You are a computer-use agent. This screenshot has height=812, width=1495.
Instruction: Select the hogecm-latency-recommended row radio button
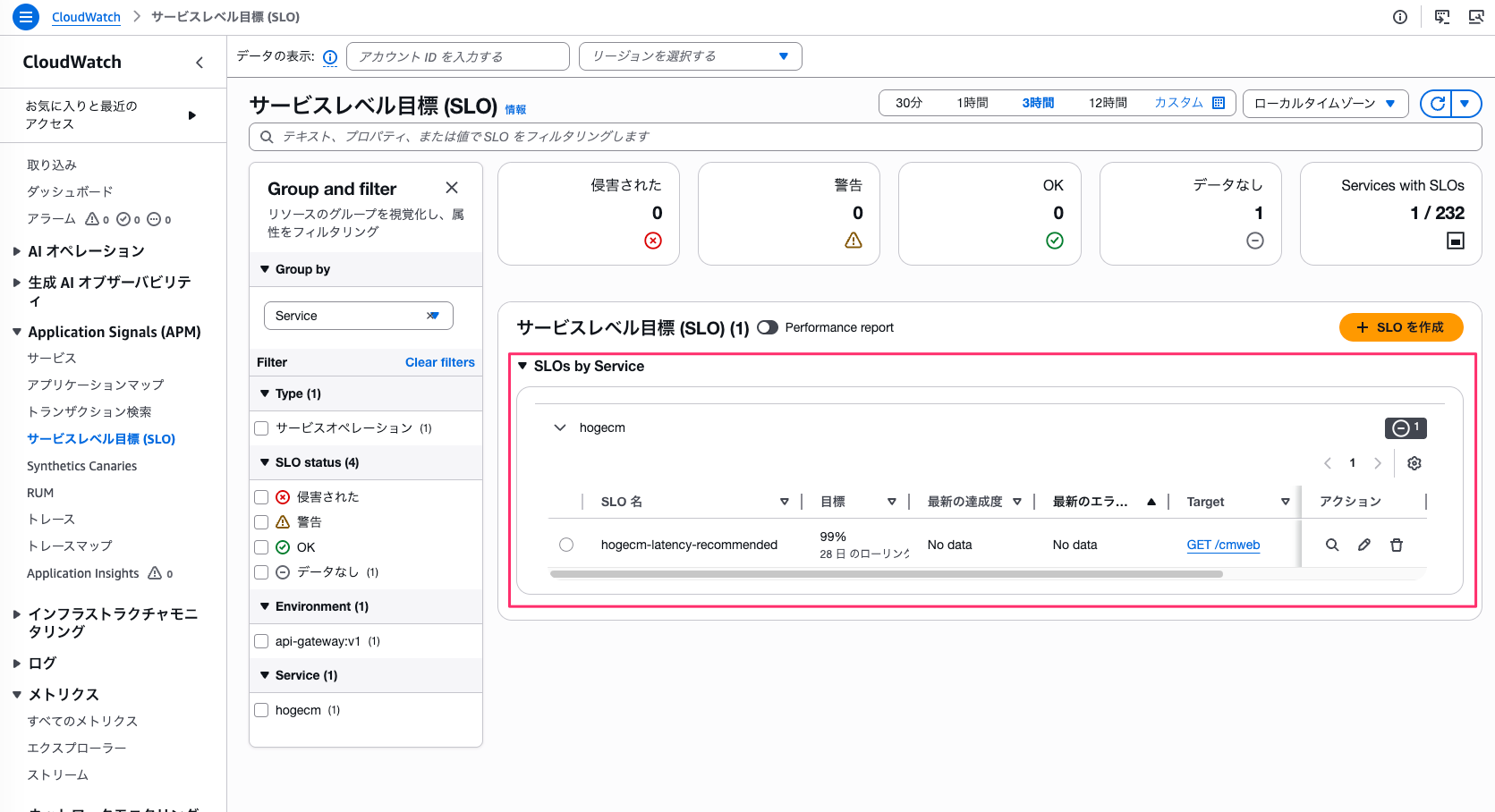pyautogui.click(x=565, y=544)
